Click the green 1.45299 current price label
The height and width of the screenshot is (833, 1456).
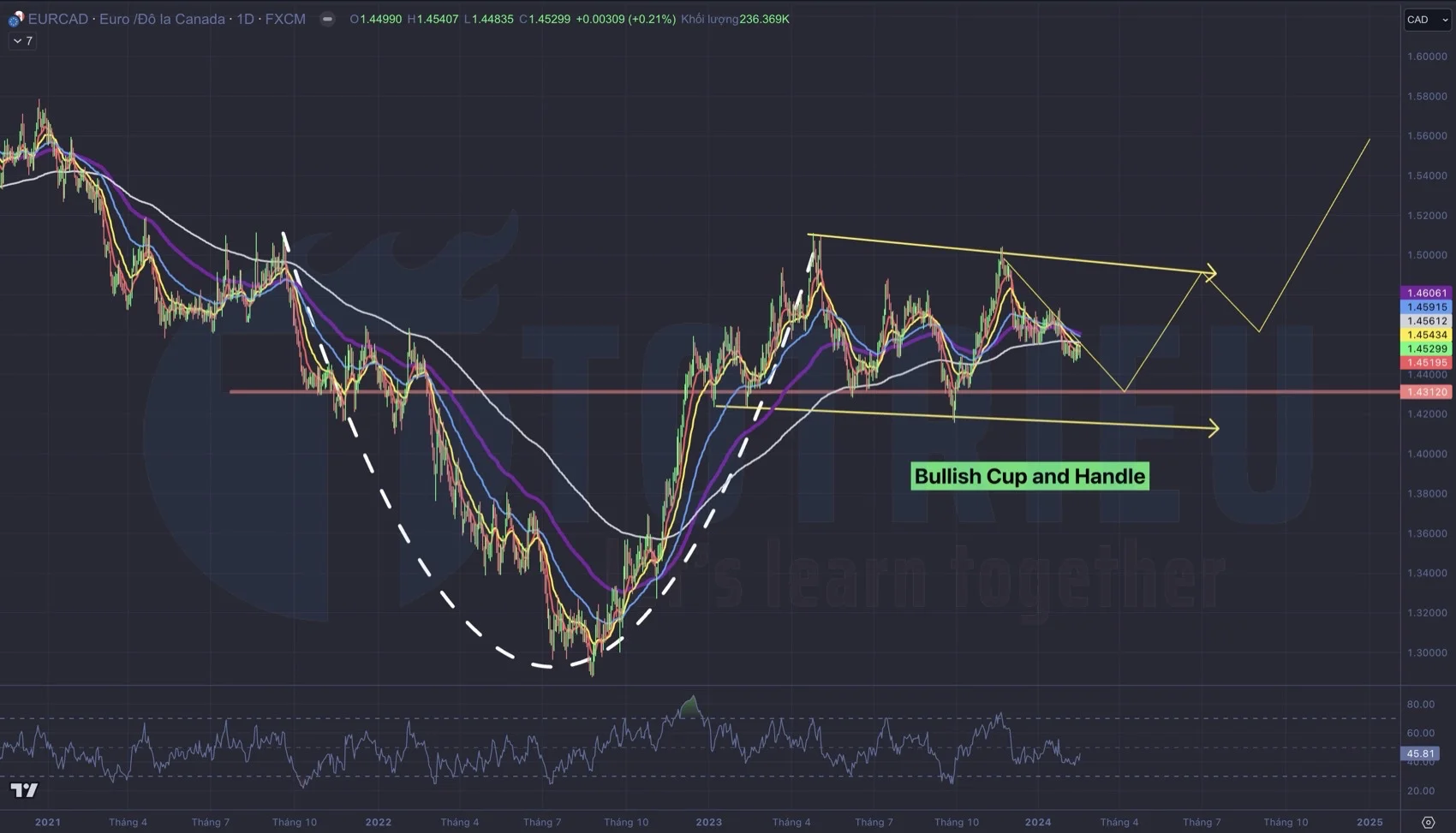[x=1426, y=348]
